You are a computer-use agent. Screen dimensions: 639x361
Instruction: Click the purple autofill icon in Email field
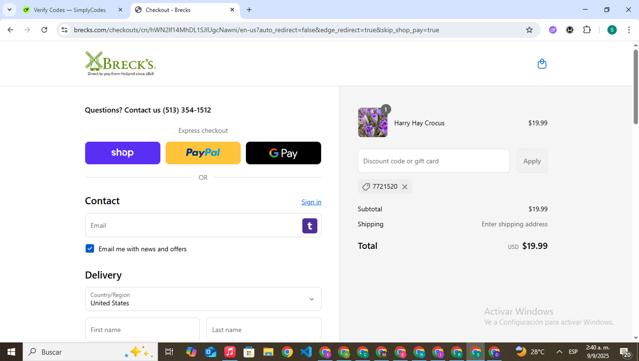310,226
